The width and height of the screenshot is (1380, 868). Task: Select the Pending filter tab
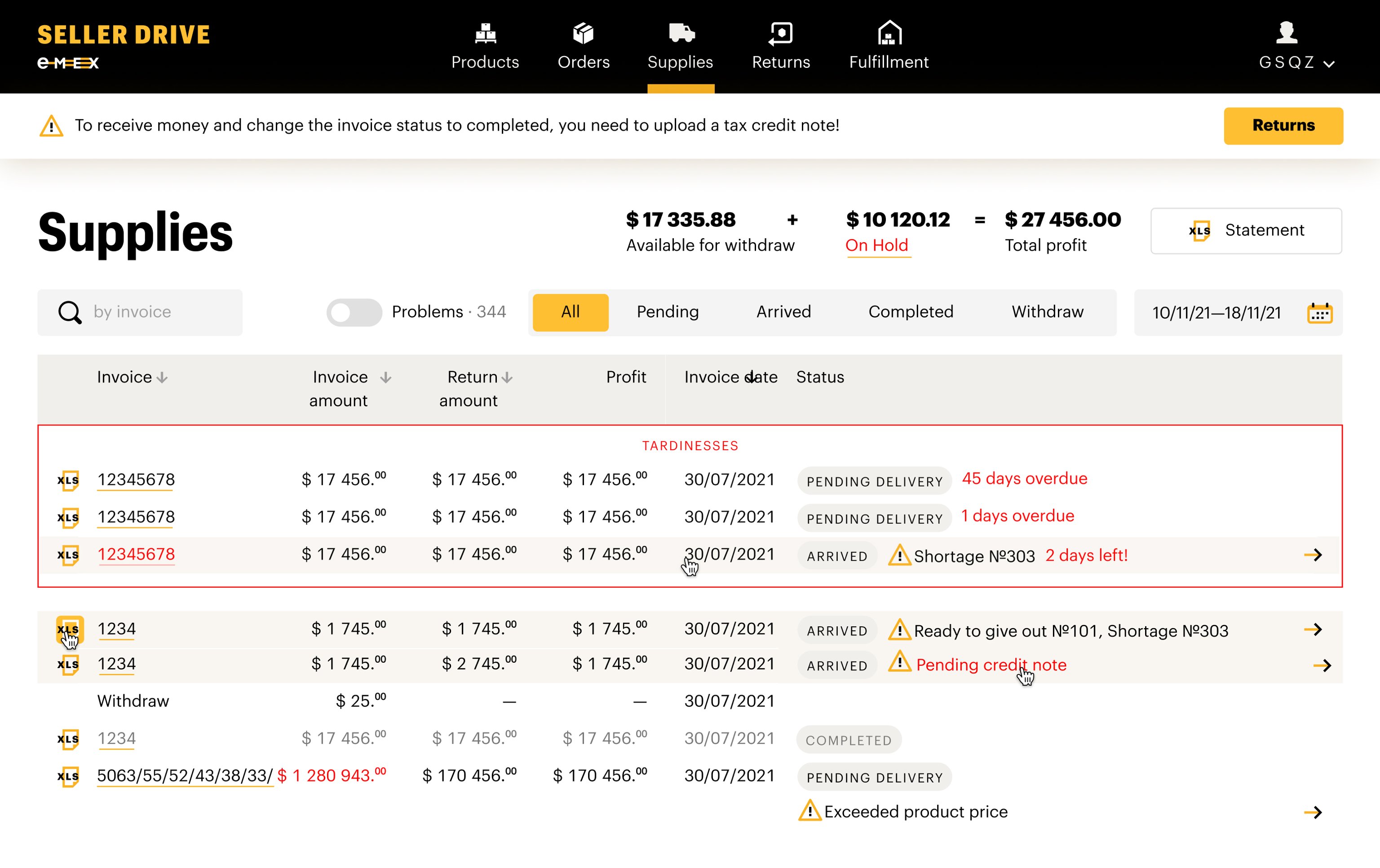point(668,312)
